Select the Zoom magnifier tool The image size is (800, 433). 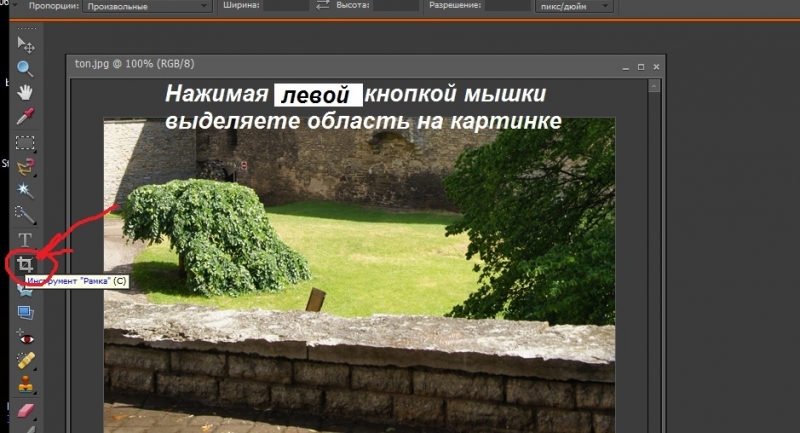26,69
